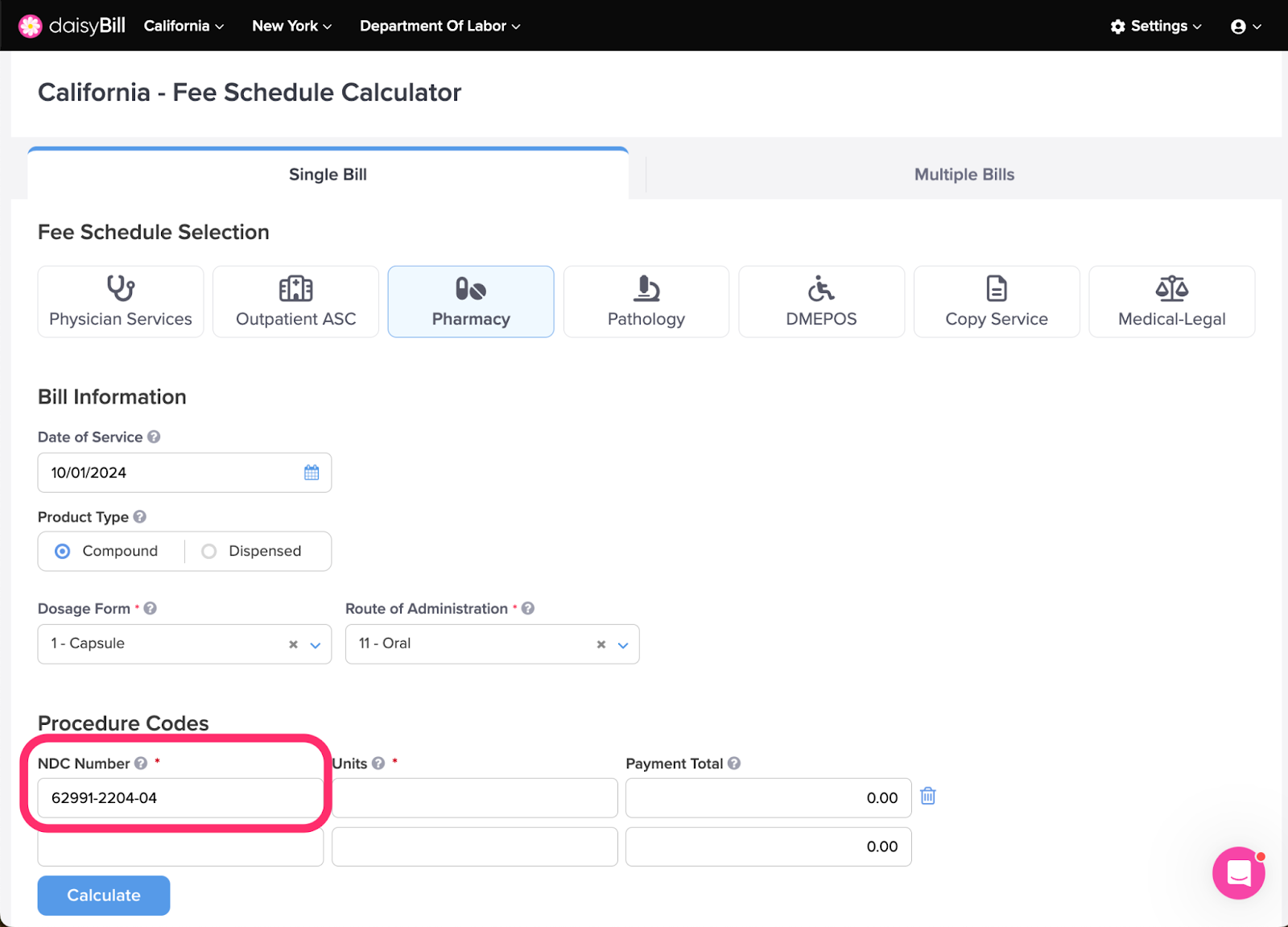Expand the Route of Administration dropdown
Image resolution: width=1288 pixels, height=927 pixels.
click(623, 644)
